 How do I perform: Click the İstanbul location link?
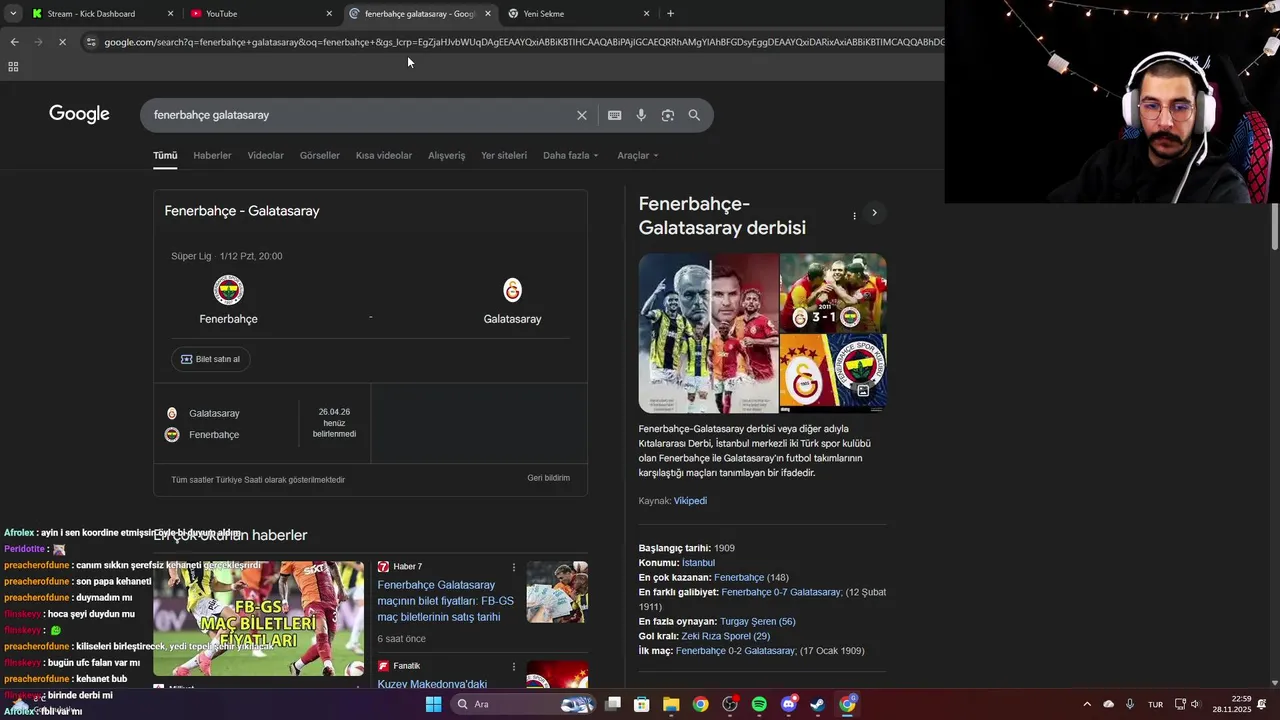coord(698,563)
